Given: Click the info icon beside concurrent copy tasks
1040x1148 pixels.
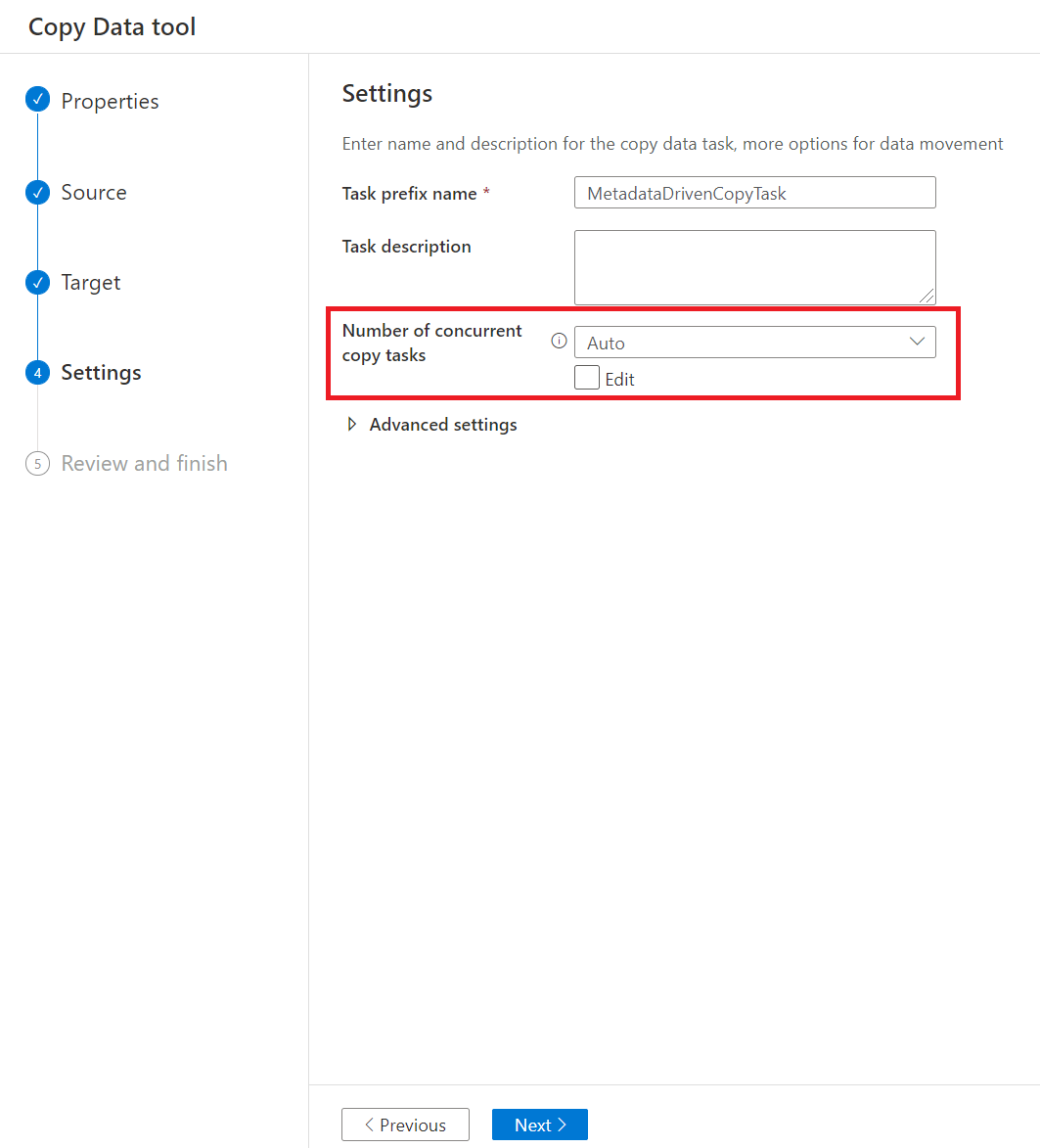Looking at the screenshot, I should tap(558, 341).
